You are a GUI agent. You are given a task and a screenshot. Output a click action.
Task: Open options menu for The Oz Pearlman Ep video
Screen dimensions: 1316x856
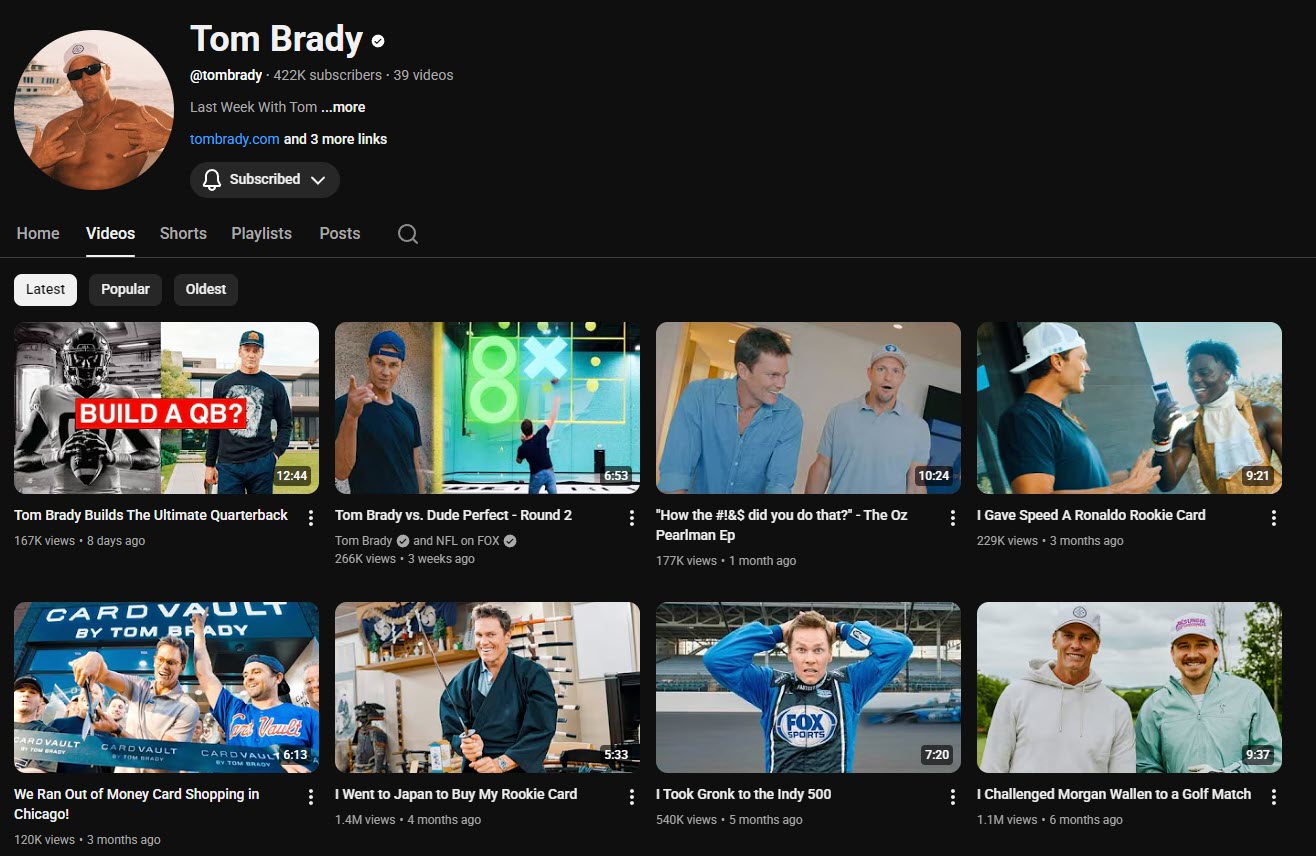(x=953, y=518)
